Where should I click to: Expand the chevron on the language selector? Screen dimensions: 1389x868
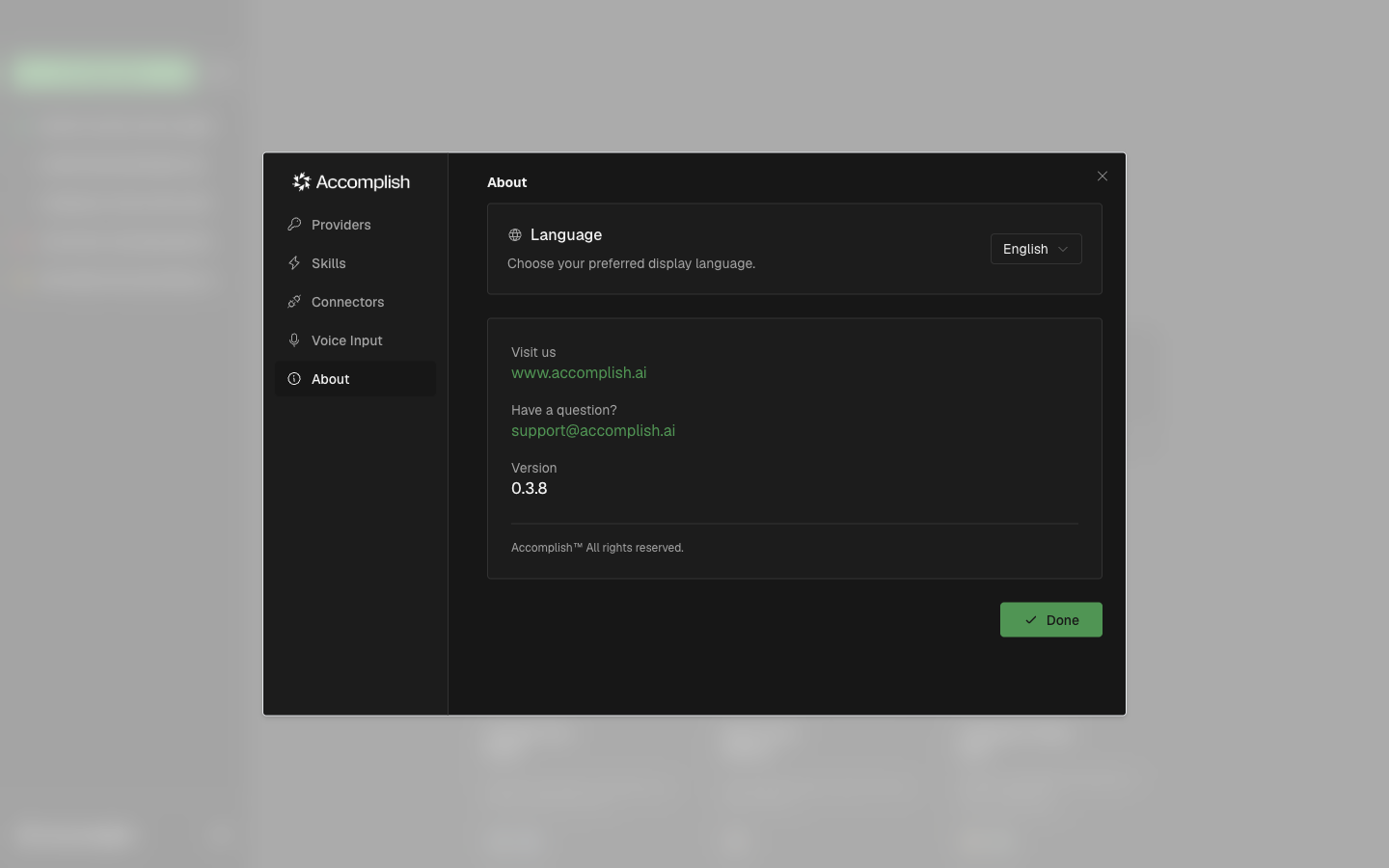tap(1063, 249)
